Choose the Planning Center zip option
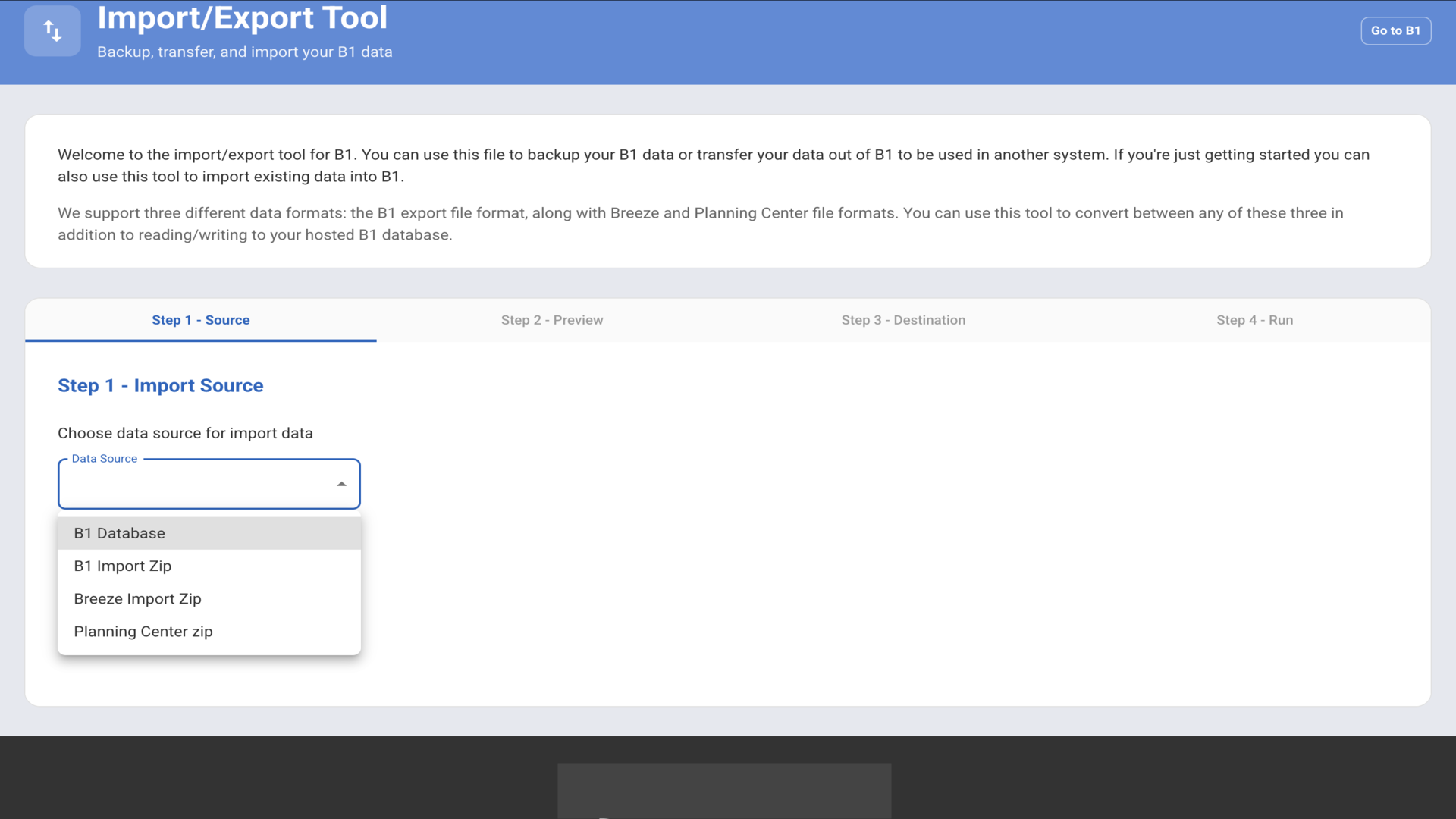 coord(143,632)
